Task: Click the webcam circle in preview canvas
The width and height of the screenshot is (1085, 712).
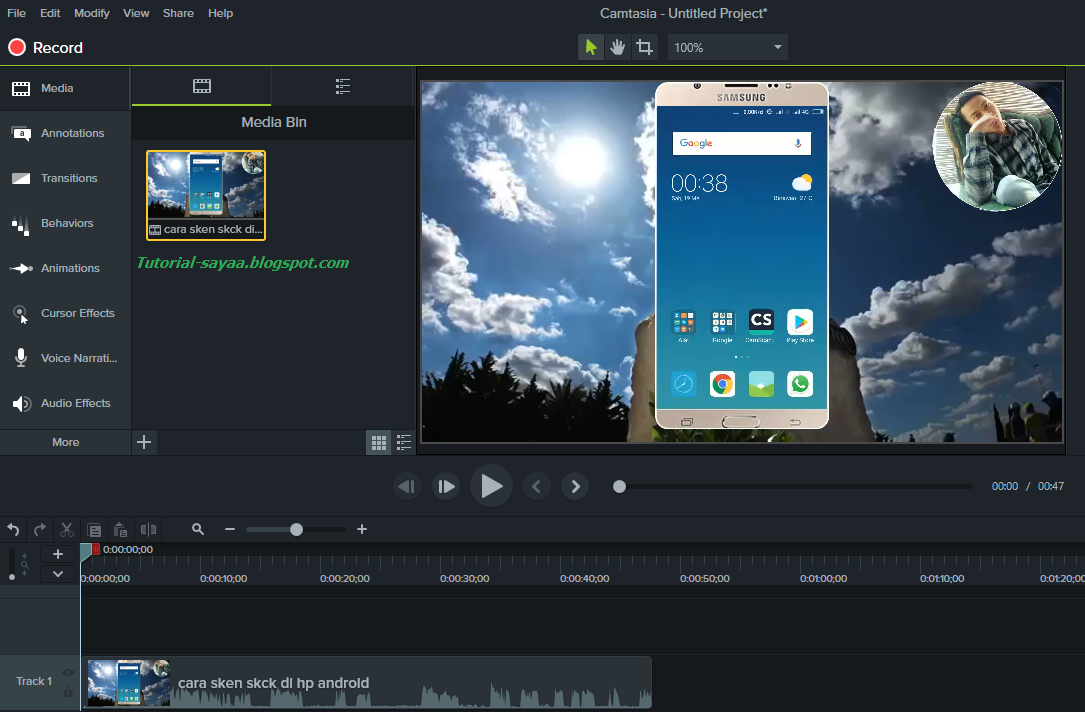Action: [x=997, y=146]
